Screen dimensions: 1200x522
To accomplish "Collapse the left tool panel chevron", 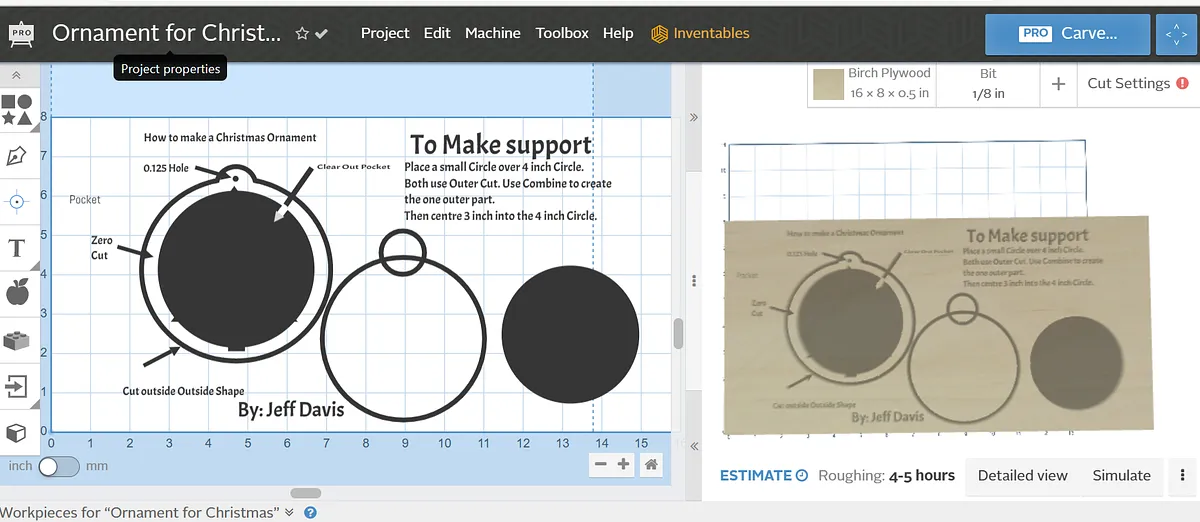I will (x=16, y=76).
